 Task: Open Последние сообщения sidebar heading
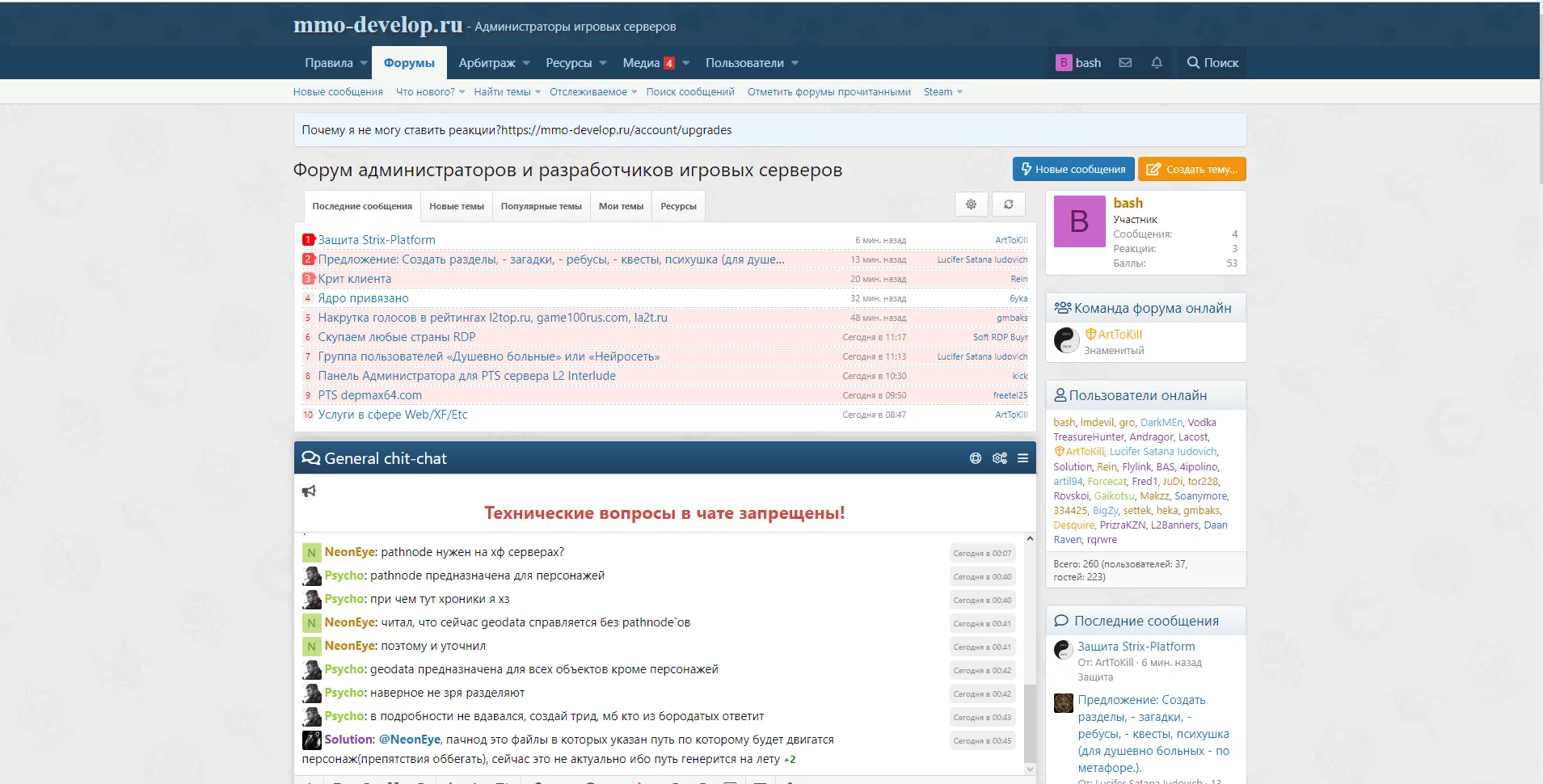coord(1146,621)
